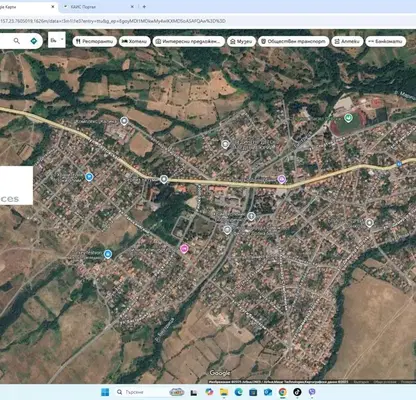Open File Explorer from the taskbar

coord(224,392)
